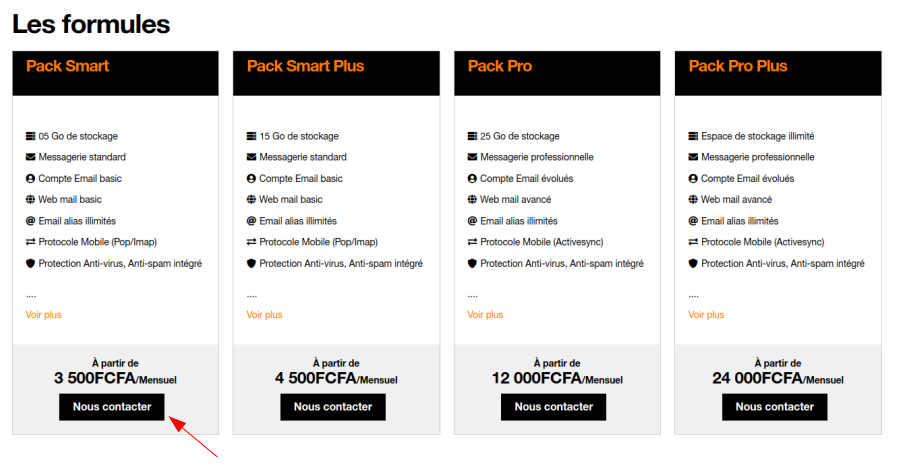Show more features for Pack Pro
The width and height of the screenshot is (910, 470).
486,314
